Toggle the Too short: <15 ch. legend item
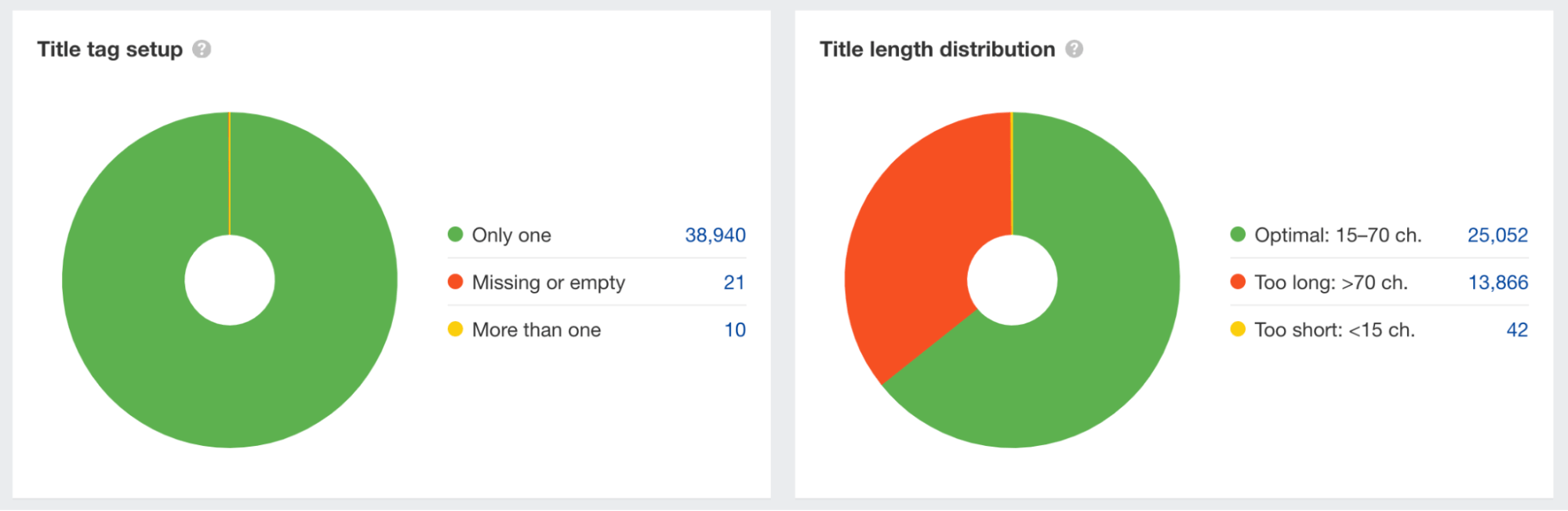The image size is (1568, 511). pyautogui.click(x=1333, y=330)
